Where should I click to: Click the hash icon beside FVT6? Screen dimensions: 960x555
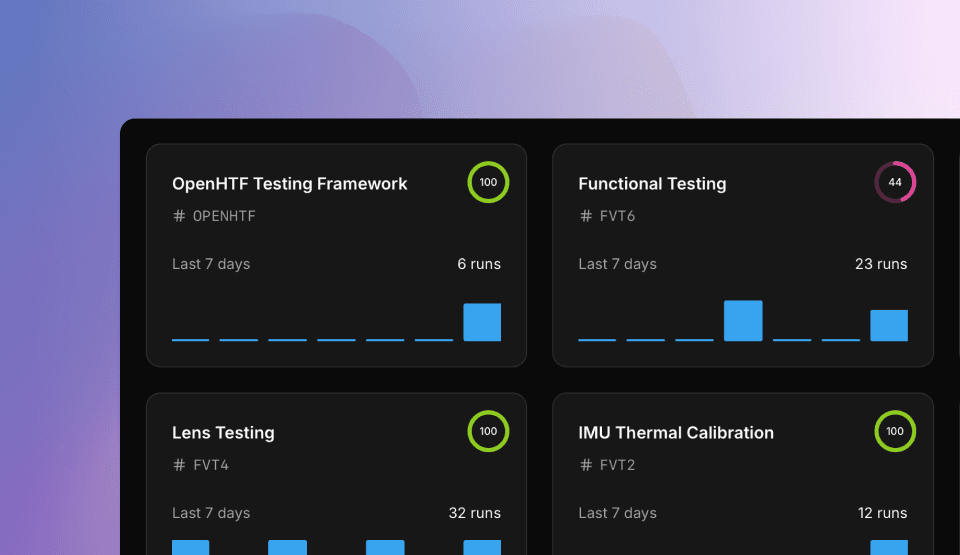point(586,216)
